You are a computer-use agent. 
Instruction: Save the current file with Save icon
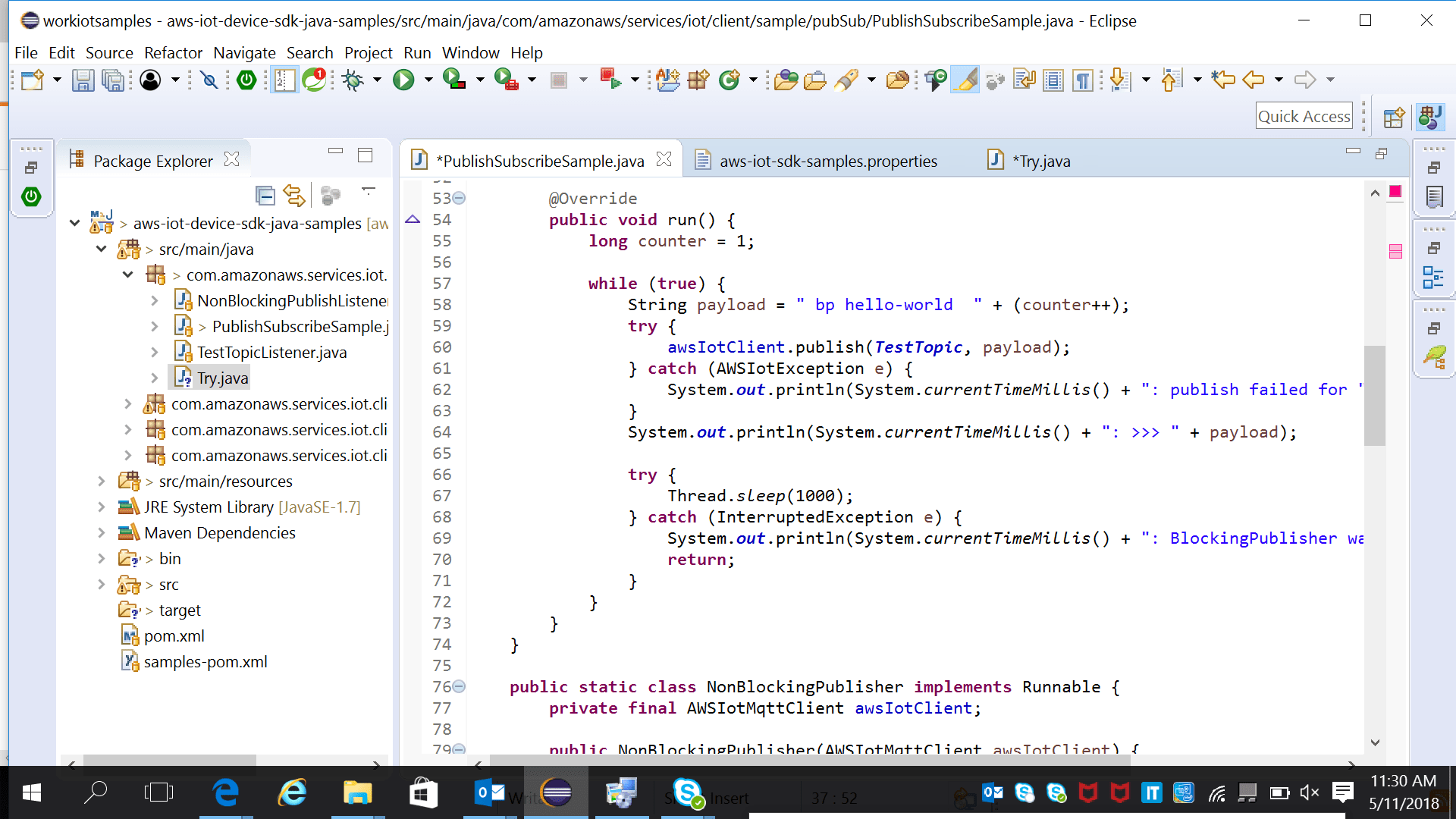(x=83, y=80)
